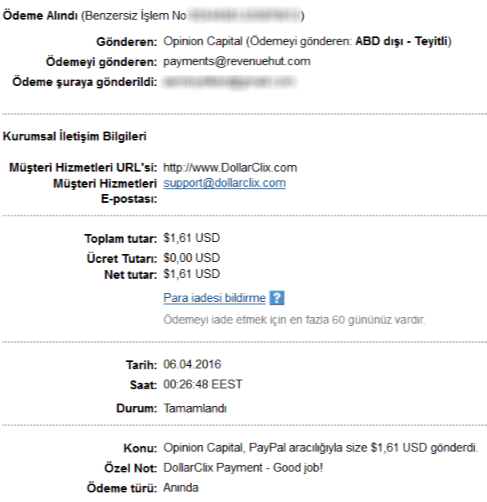Click the blurred recipient email address
The image size is (487, 502).
pyautogui.click(x=229, y=82)
